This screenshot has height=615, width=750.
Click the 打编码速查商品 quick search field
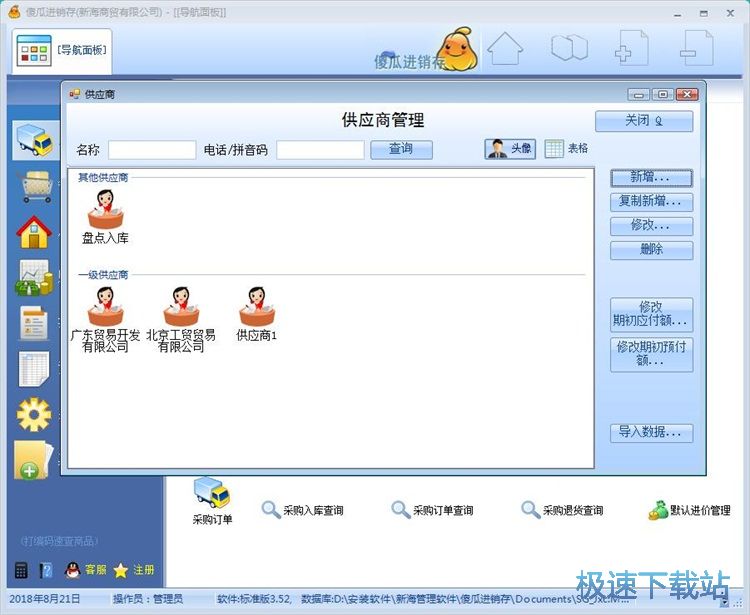coord(60,541)
